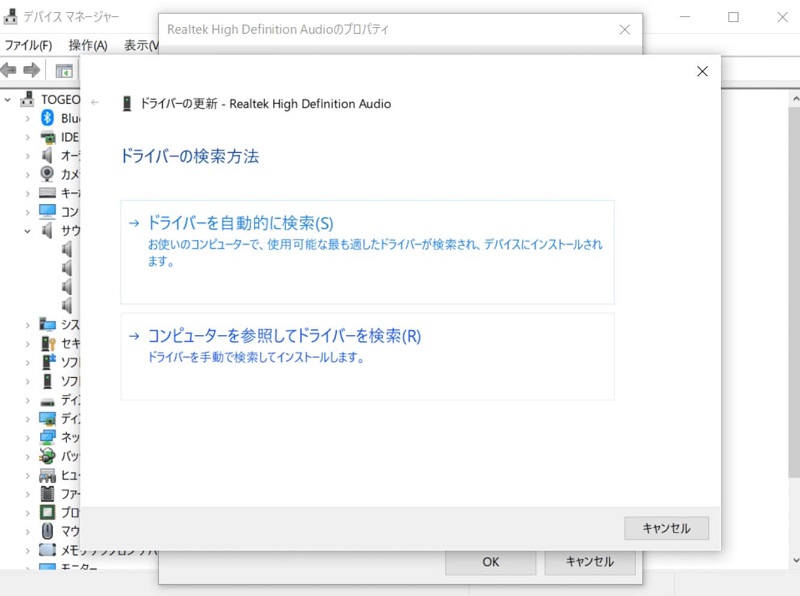Click キャンセル in Realtek properties dialog
This screenshot has height=596, width=800.
point(590,562)
